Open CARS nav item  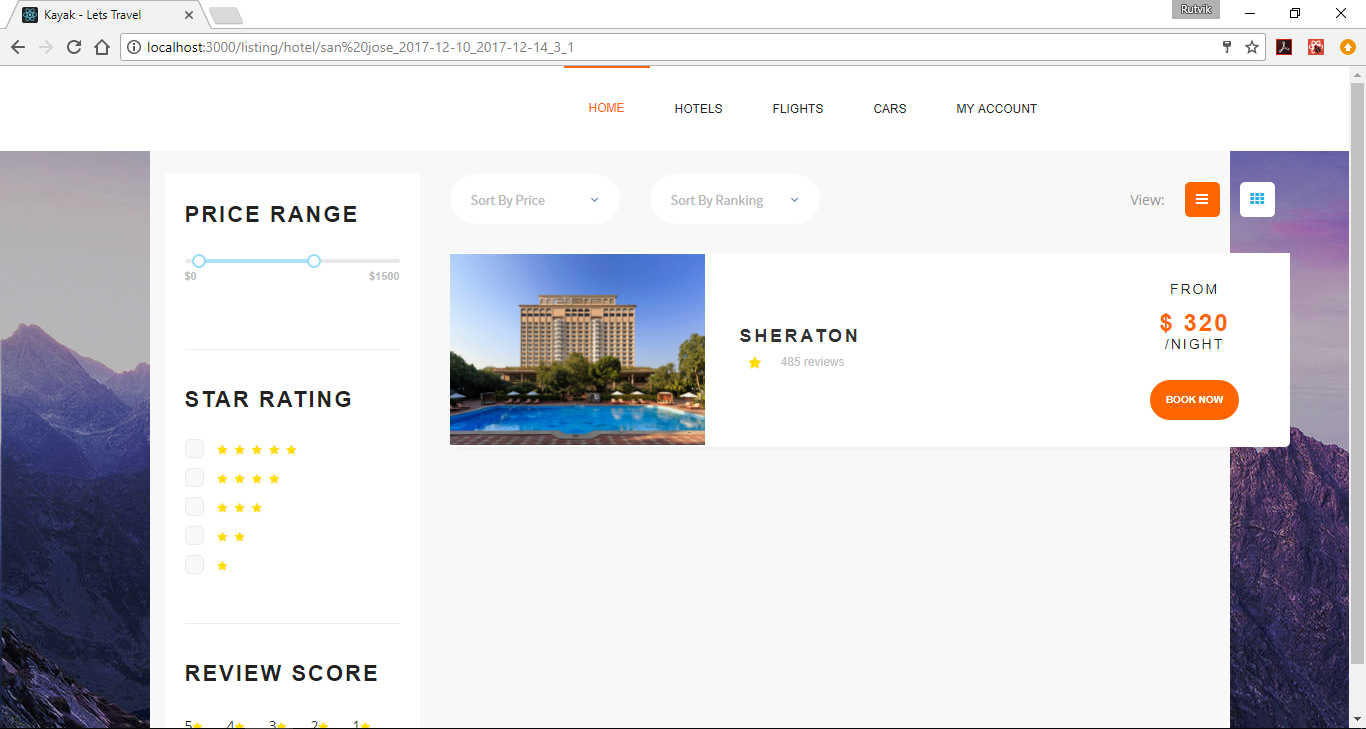click(x=890, y=108)
